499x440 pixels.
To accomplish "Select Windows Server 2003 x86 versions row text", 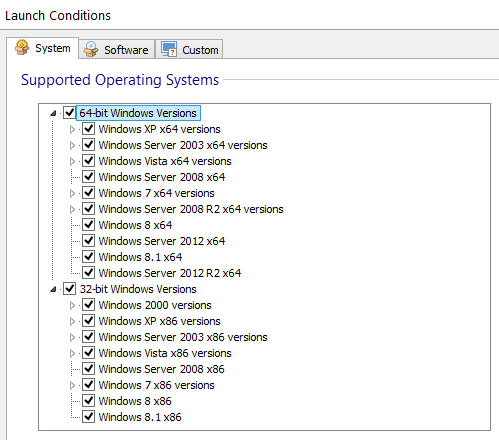I will coord(183,337).
